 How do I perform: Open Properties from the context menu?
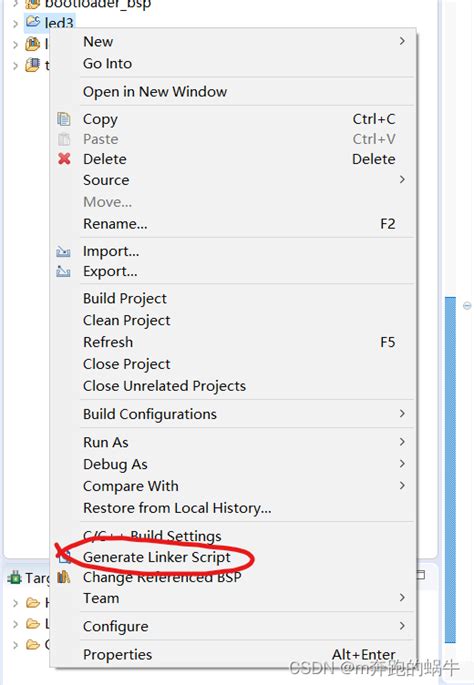click(x=118, y=654)
